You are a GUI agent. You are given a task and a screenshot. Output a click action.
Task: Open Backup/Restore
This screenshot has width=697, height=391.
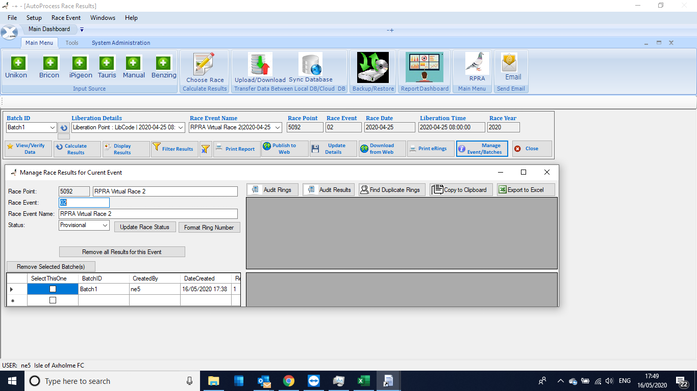373,68
